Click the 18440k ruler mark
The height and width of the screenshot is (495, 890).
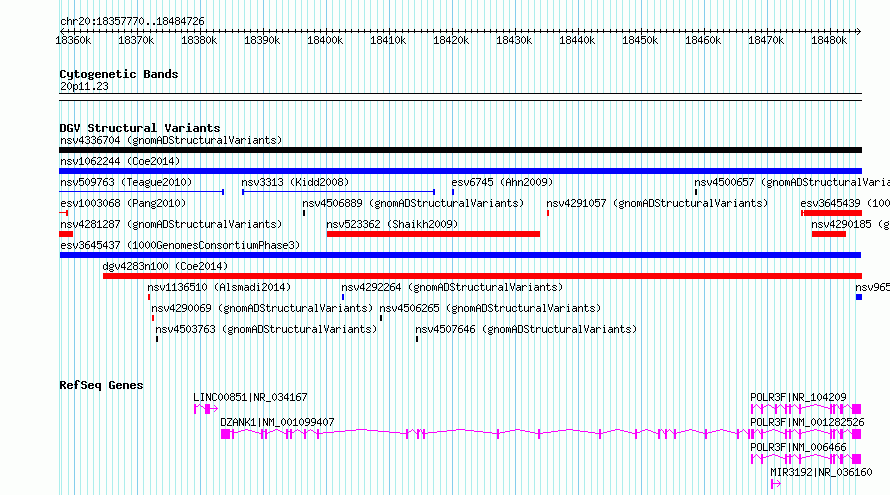(x=577, y=40)
